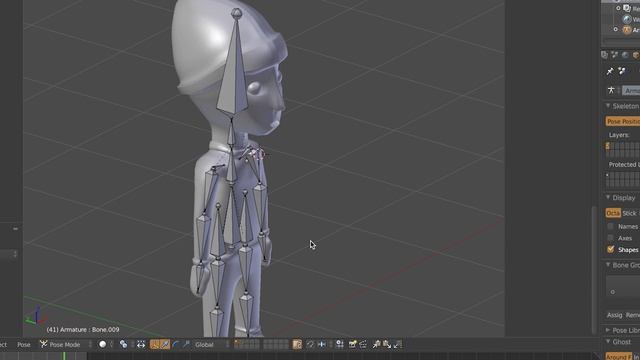This screenshot has width=640, height=360.
Task: Select the translate manipulator arrow icon
Action: [x=165, y=344]
